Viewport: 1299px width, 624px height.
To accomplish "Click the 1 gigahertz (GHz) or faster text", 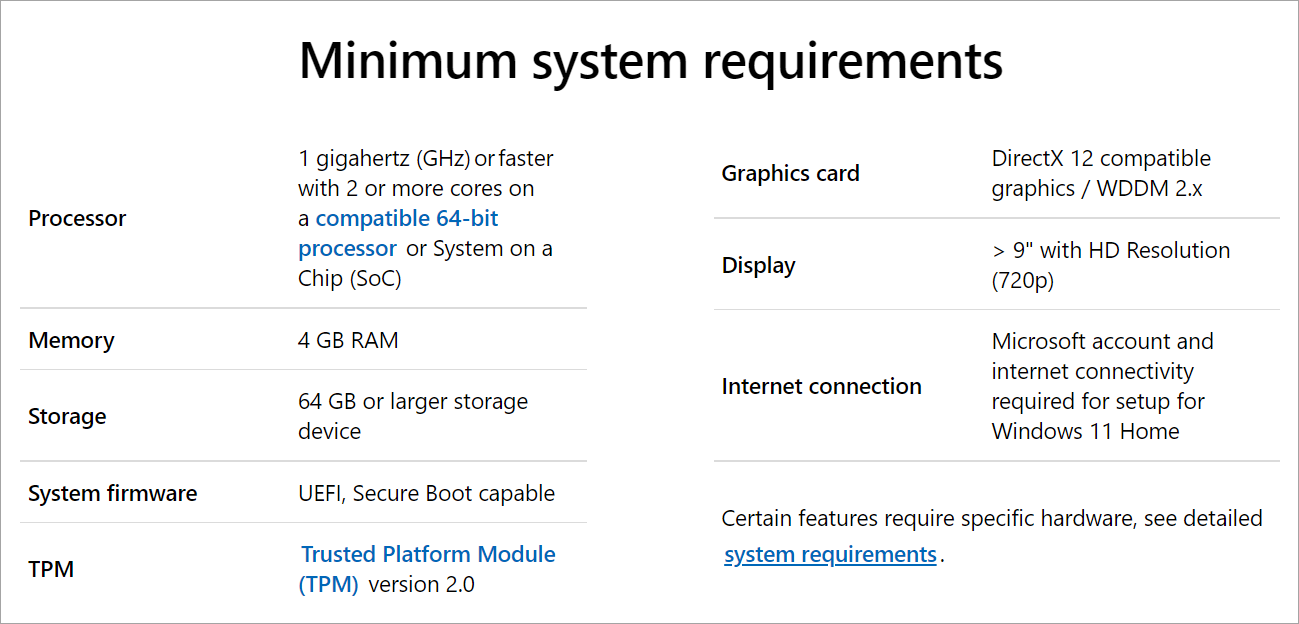I will (x=426, y=158).
